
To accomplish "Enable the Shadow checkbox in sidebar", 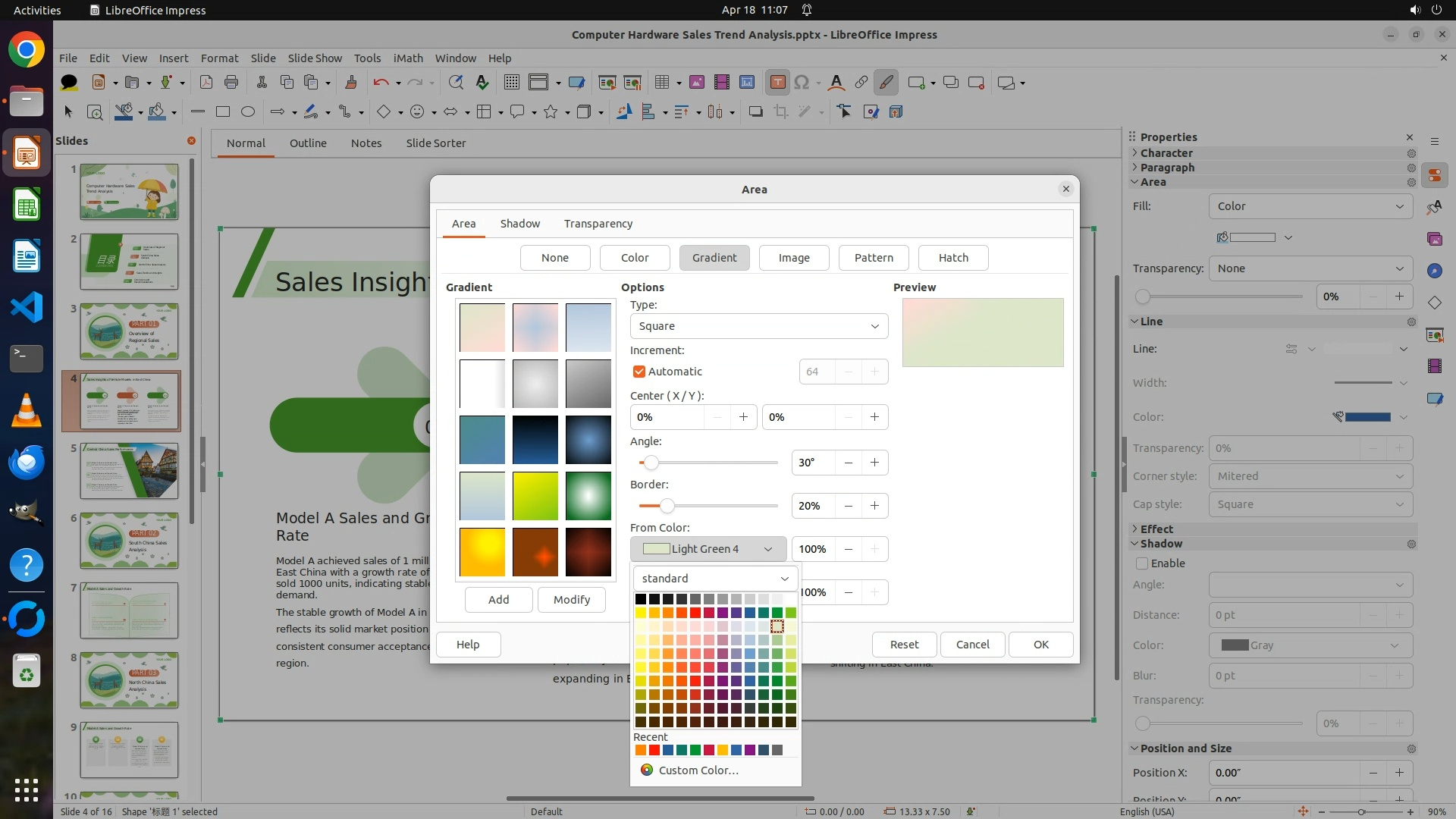I will [x=1142, y=563].
